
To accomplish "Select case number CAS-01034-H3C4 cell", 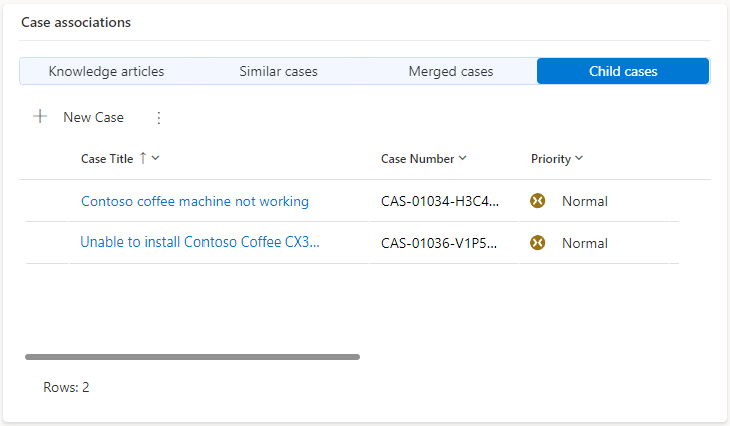I will tap(439, 201).
